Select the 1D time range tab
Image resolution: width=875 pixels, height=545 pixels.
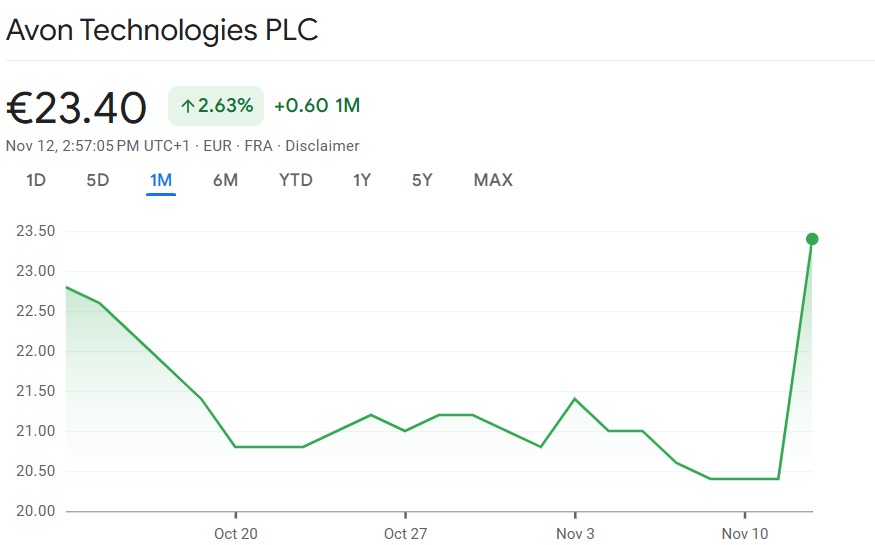pyautogui.click(x=36, y=180)
